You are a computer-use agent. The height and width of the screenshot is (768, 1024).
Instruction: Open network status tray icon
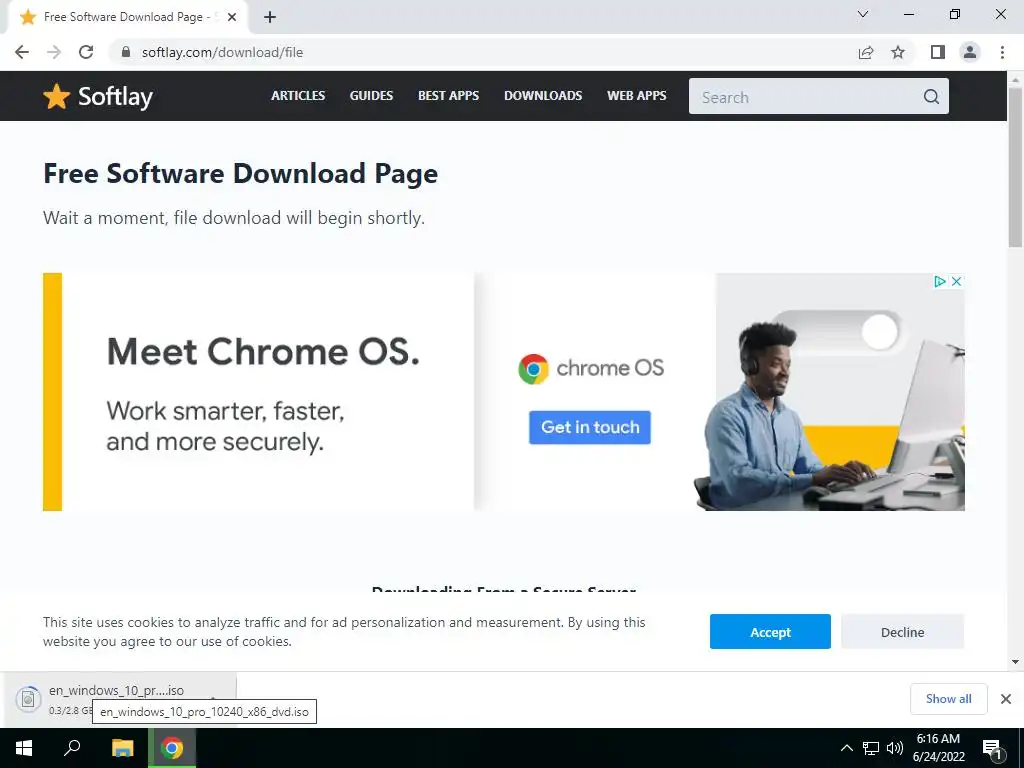871,748
